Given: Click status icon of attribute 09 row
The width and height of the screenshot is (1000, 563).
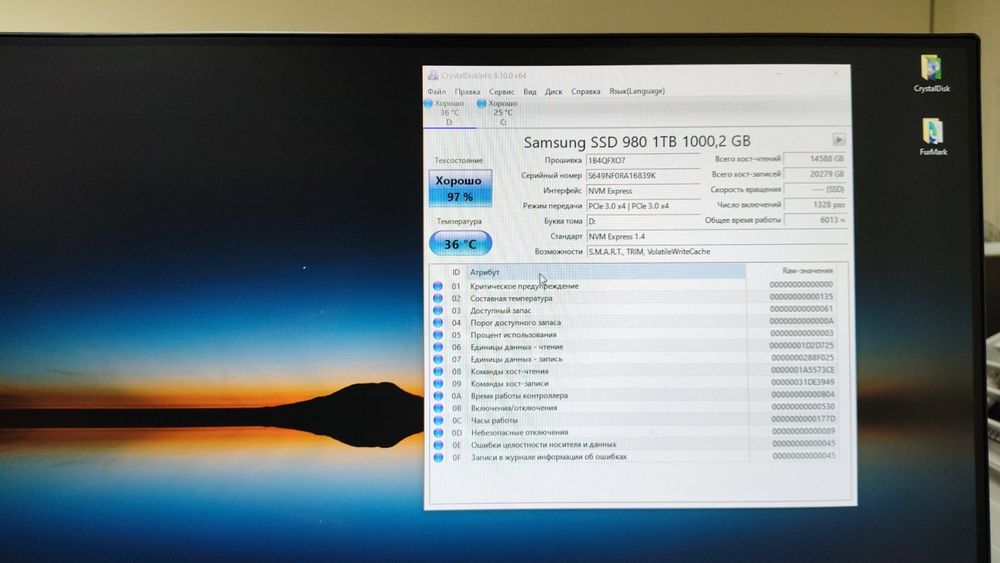Looking at the screenshot, I should click(x=438, y=384).
